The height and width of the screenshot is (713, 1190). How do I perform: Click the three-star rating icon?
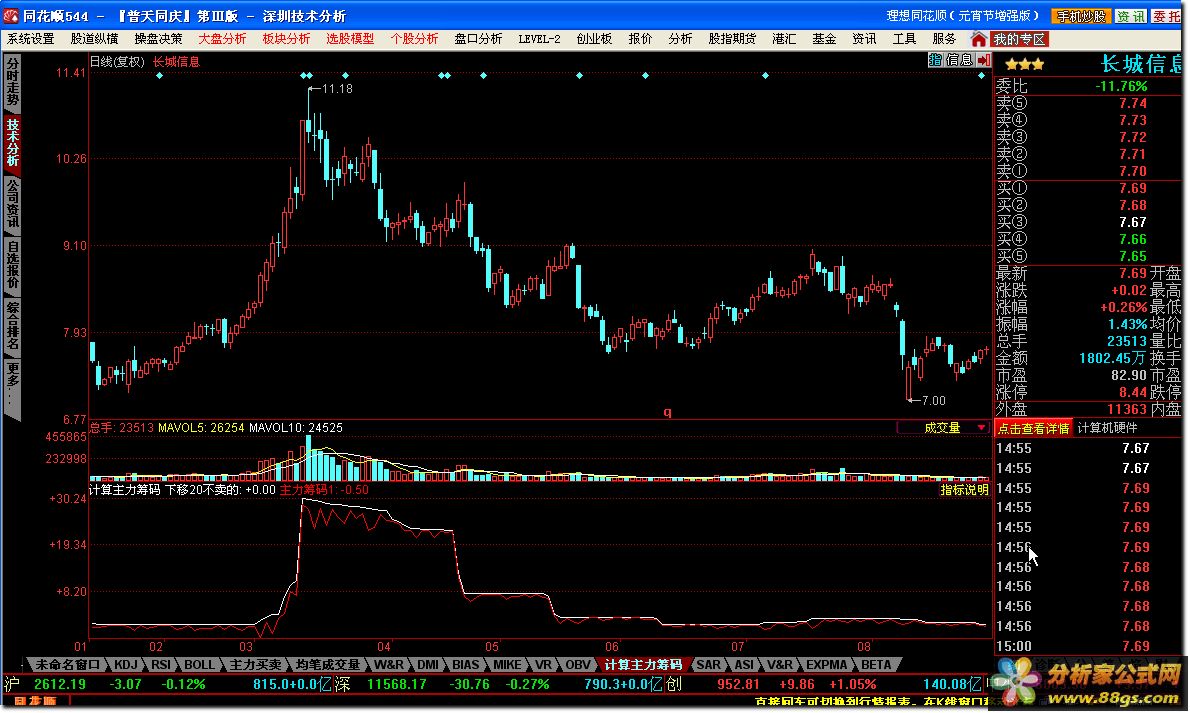pos(1025,65)
